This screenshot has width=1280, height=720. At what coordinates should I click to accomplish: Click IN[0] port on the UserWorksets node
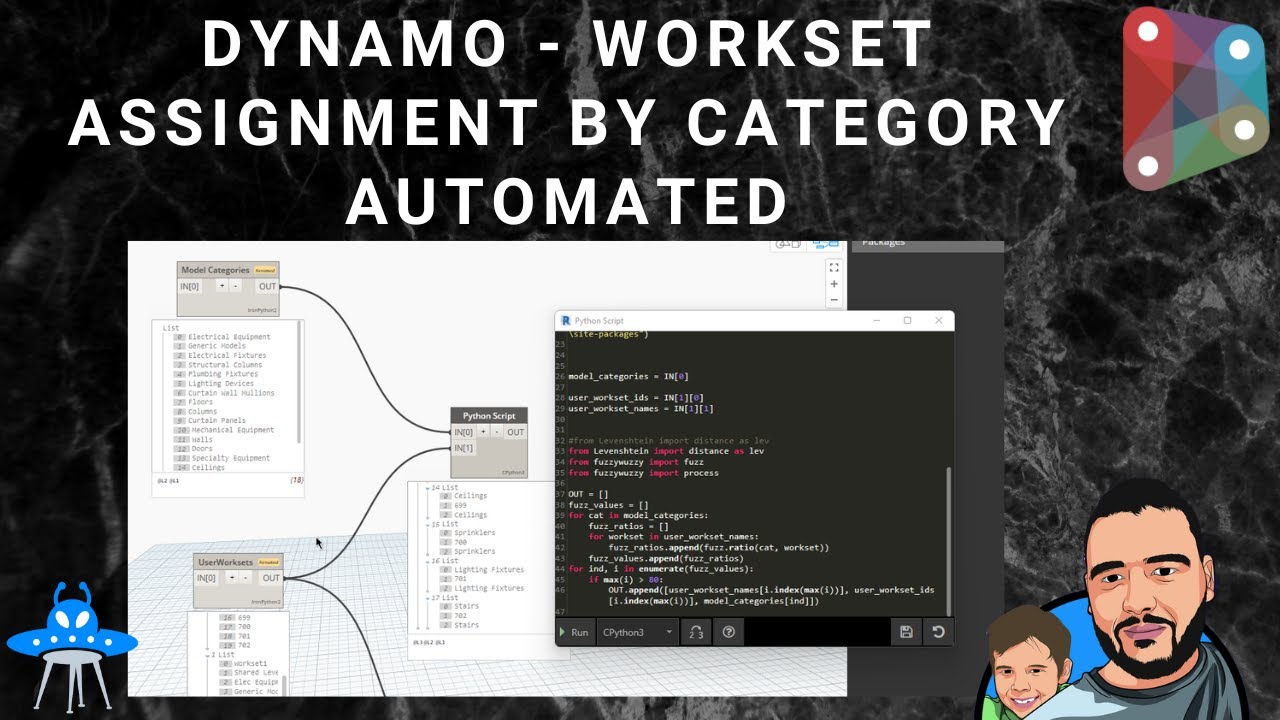(x=206, y=577)
